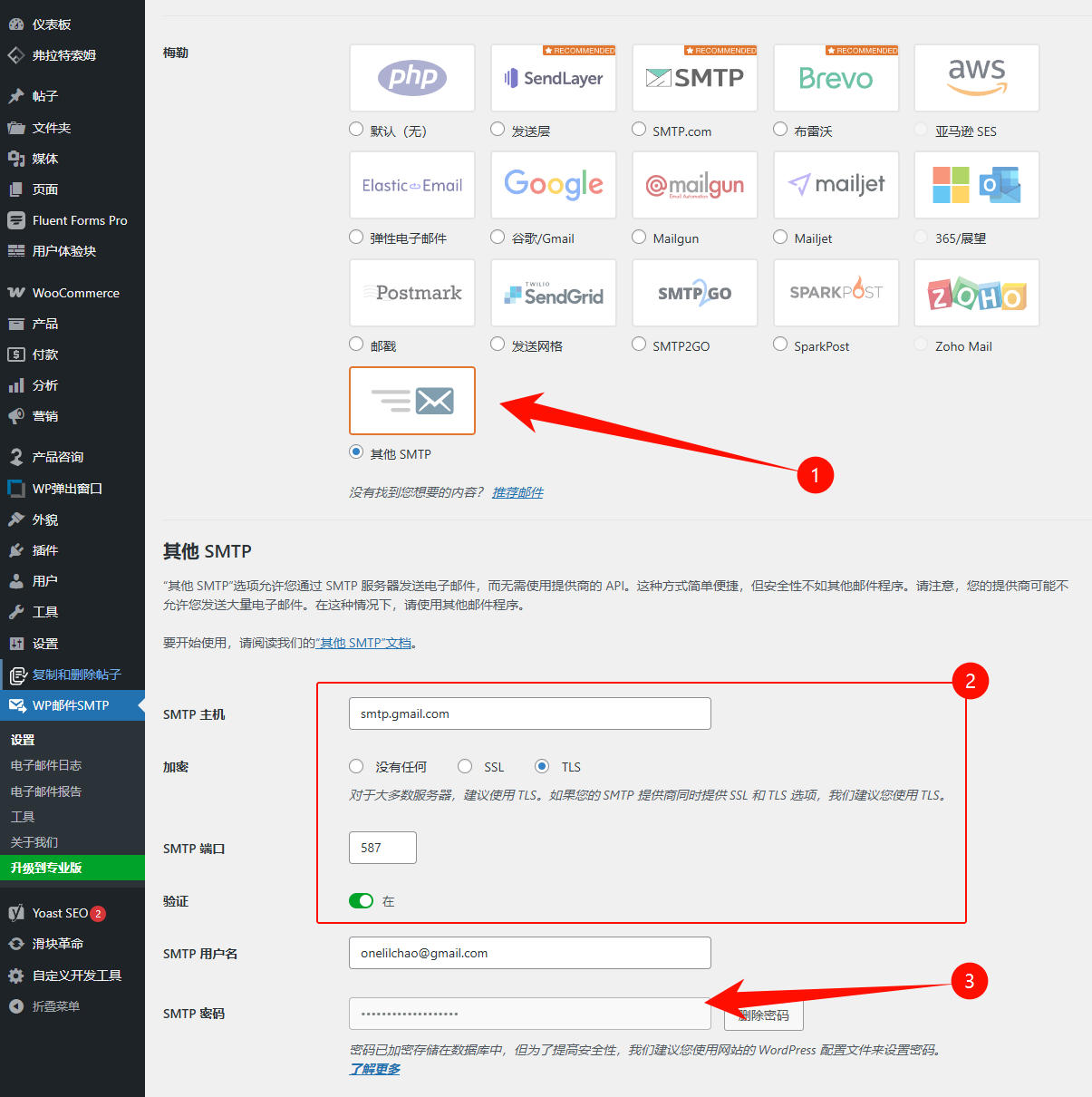Open WooCommerce from the sidebar
This screenshot has width=1092, height=1097.
(x=75, y=293)
